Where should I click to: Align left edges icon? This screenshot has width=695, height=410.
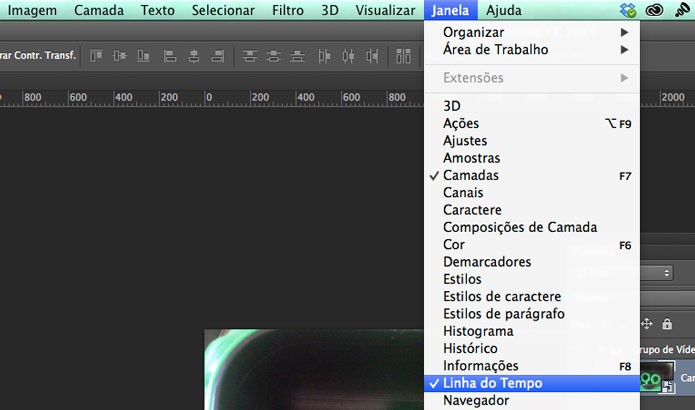[x=170, y=56]
